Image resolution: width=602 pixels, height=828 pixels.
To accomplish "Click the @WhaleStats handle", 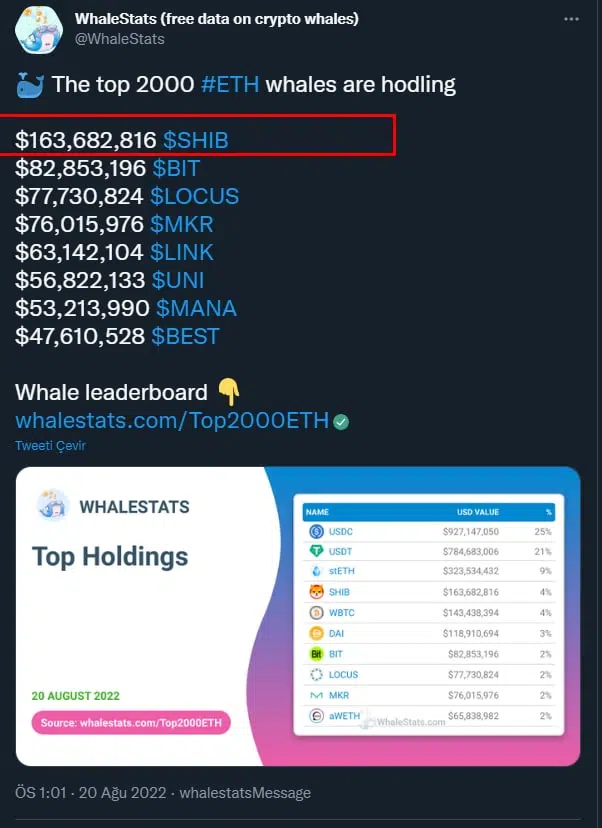I will click(x=119, y=39).
